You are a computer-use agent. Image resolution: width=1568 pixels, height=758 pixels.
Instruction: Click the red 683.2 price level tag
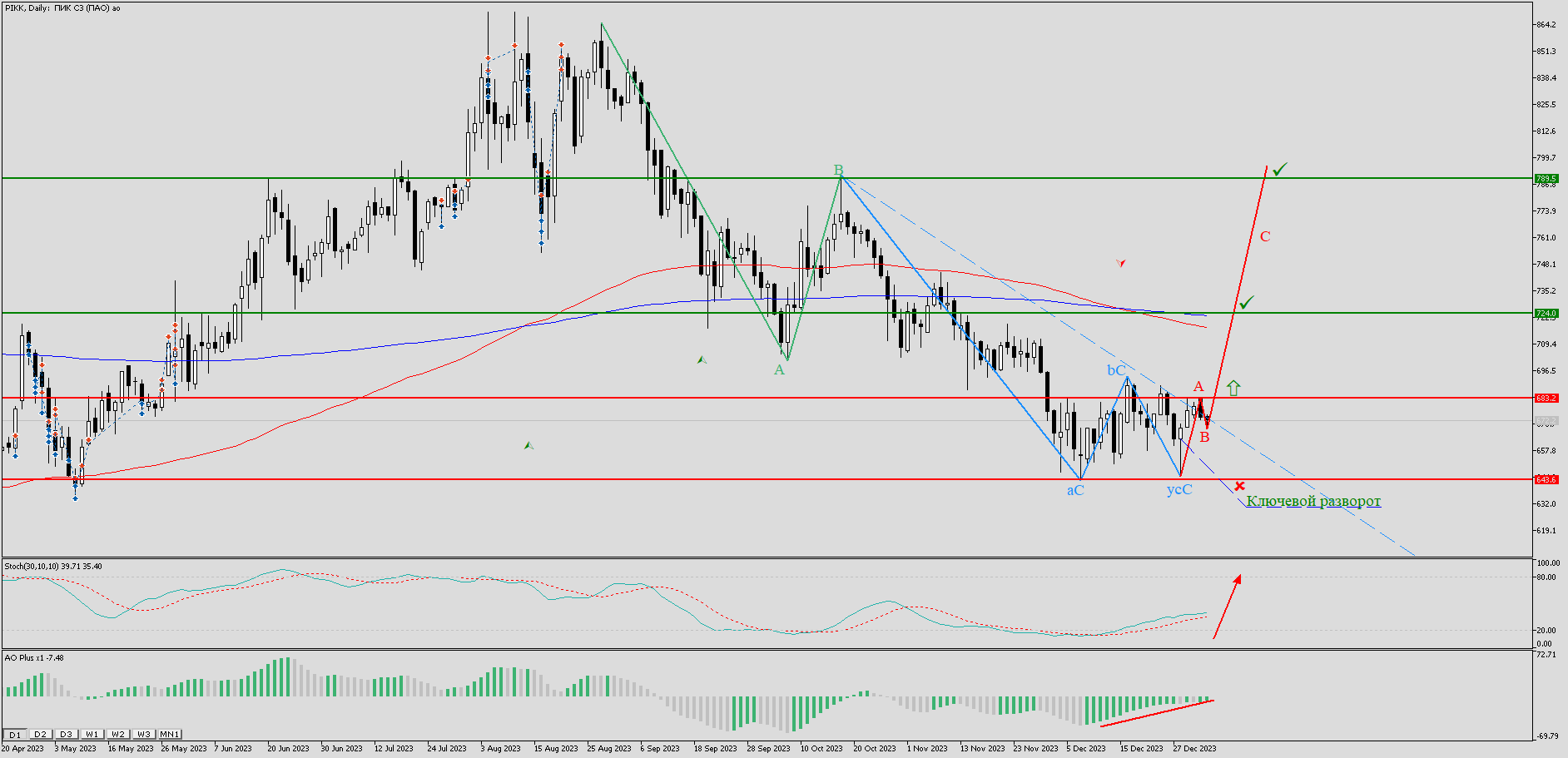pos(1546,398)
